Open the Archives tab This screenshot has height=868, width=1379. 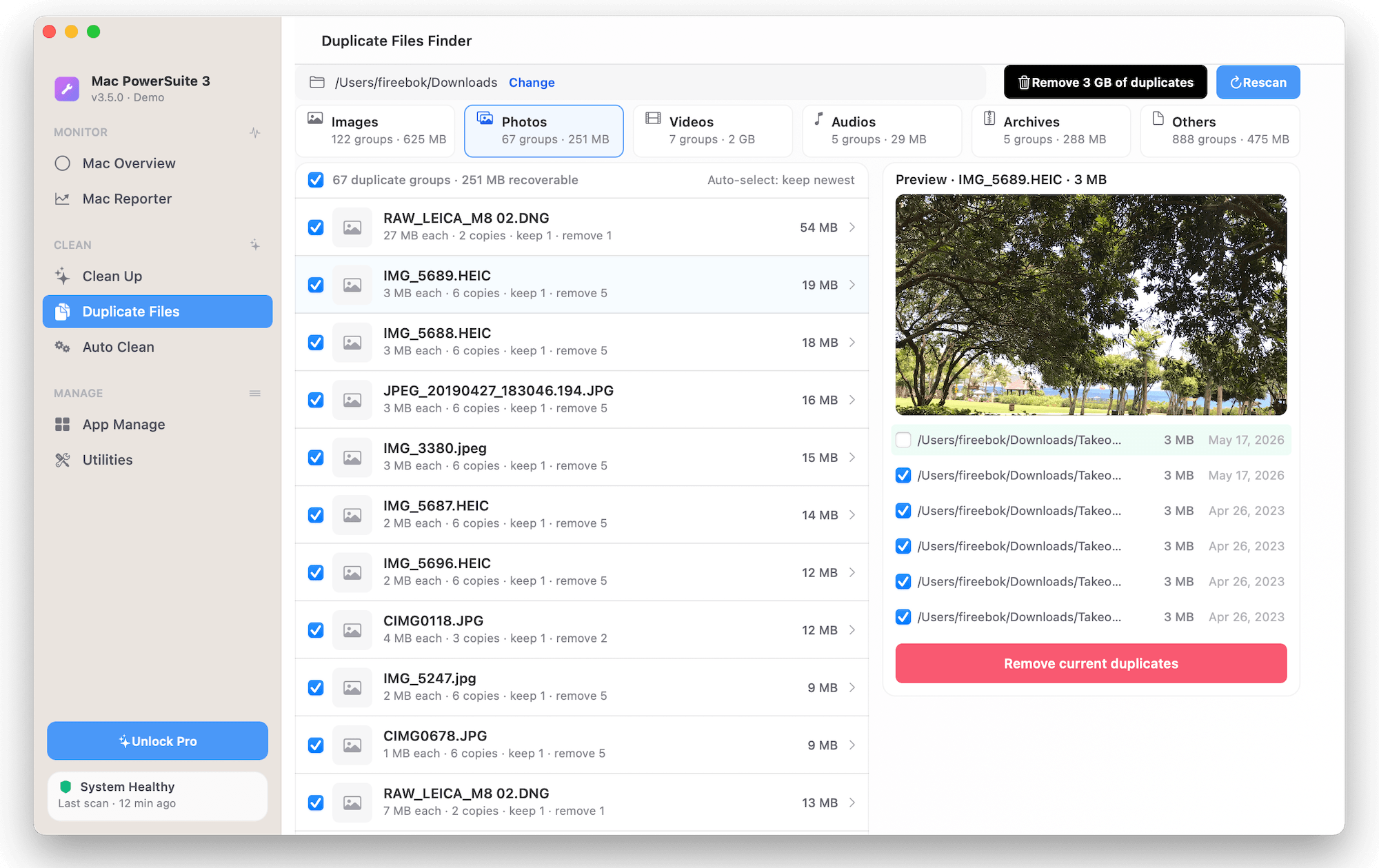(x=1051, y=131)
